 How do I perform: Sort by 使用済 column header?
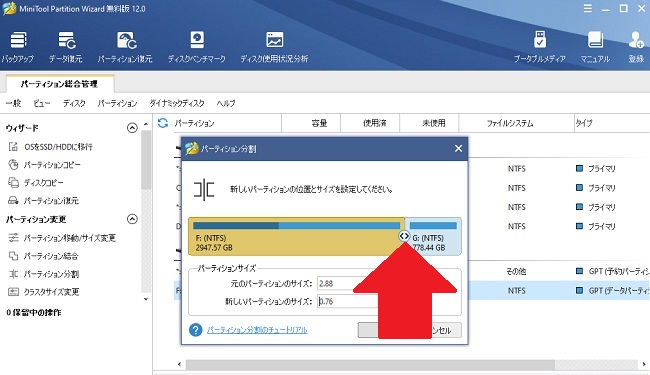[375, 123]
